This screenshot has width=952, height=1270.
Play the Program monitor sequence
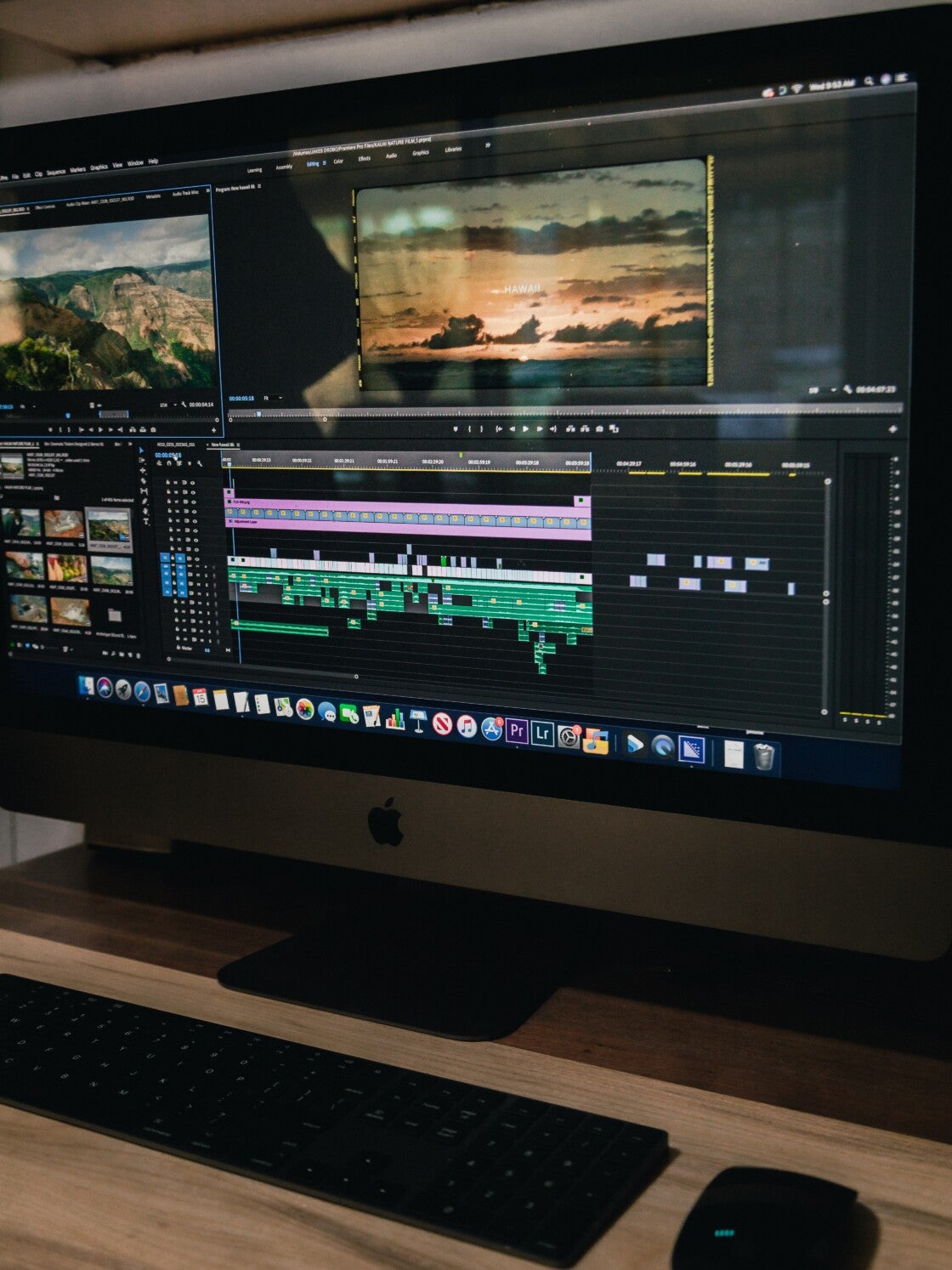[525, 429]
